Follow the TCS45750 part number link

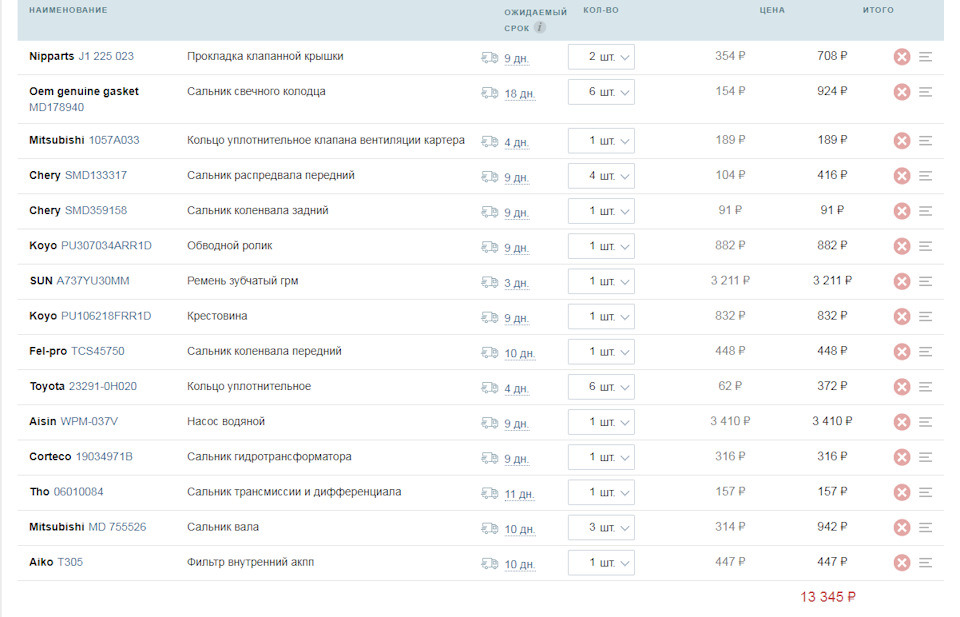click(x=97, y=351)
